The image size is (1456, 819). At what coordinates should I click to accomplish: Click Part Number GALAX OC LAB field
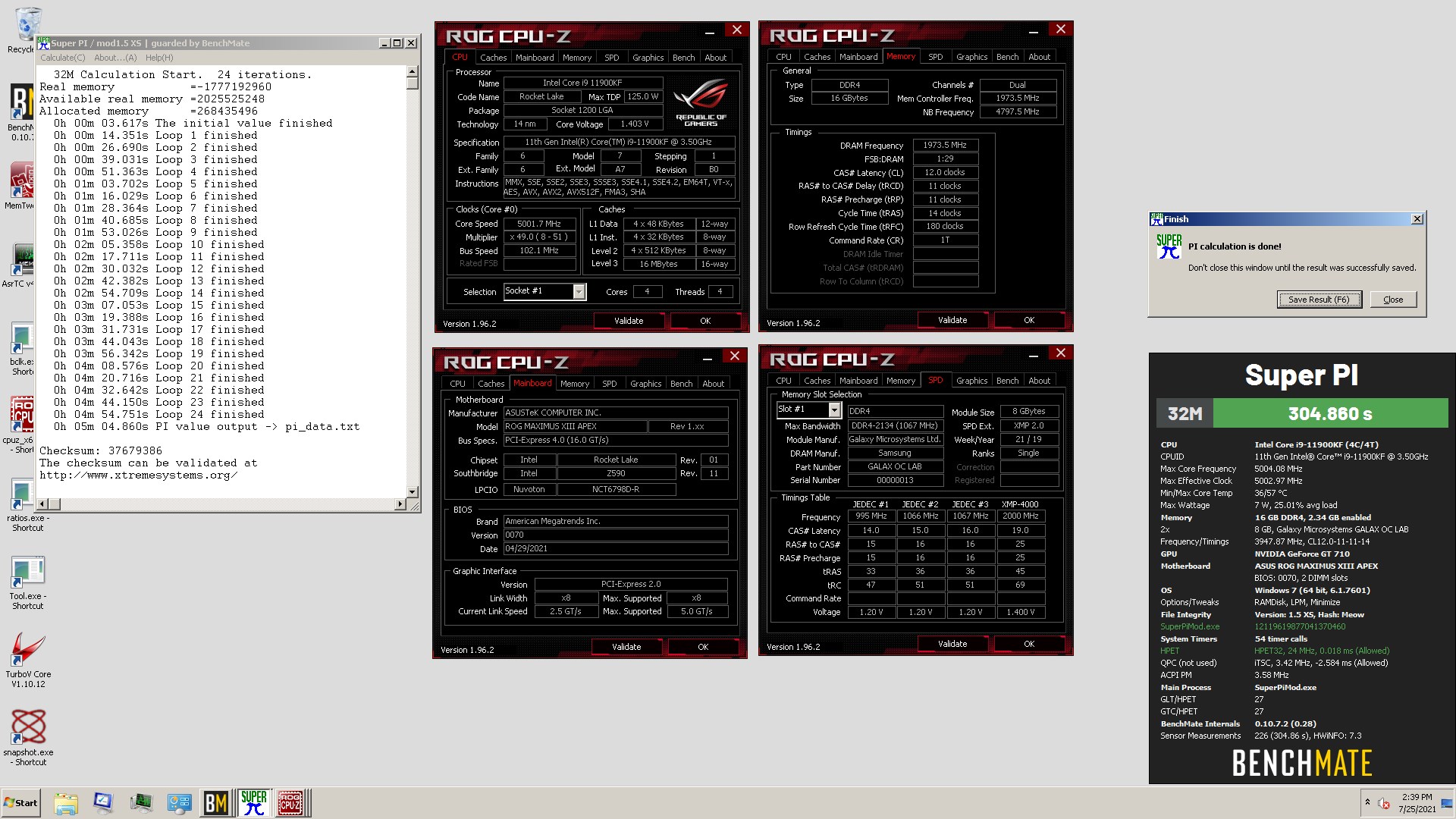(x=895, y=466)
